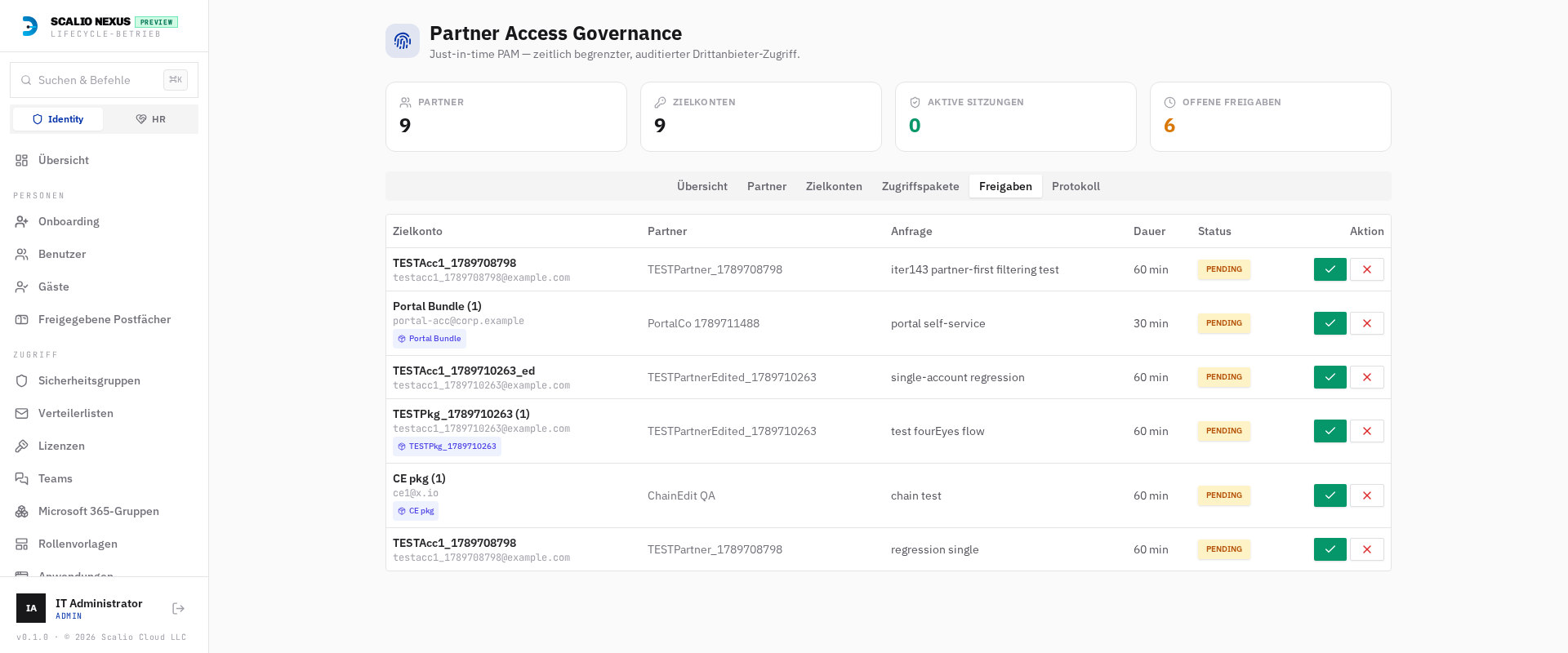Open Übersicht in the sidebar
The height and width of the screenshot is (653, 1568).
(104, 160)
